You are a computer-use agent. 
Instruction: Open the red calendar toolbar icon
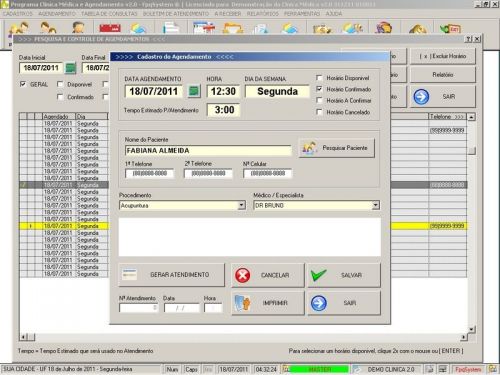110,28
